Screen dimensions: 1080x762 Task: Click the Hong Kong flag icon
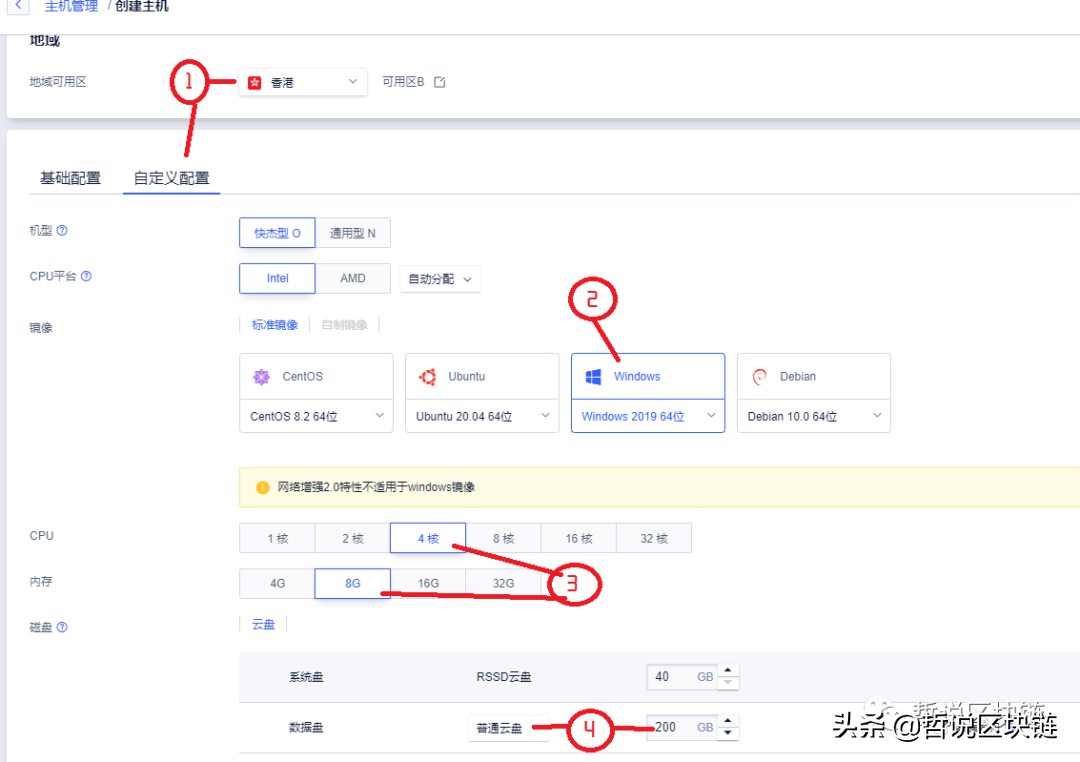(255, 83)
